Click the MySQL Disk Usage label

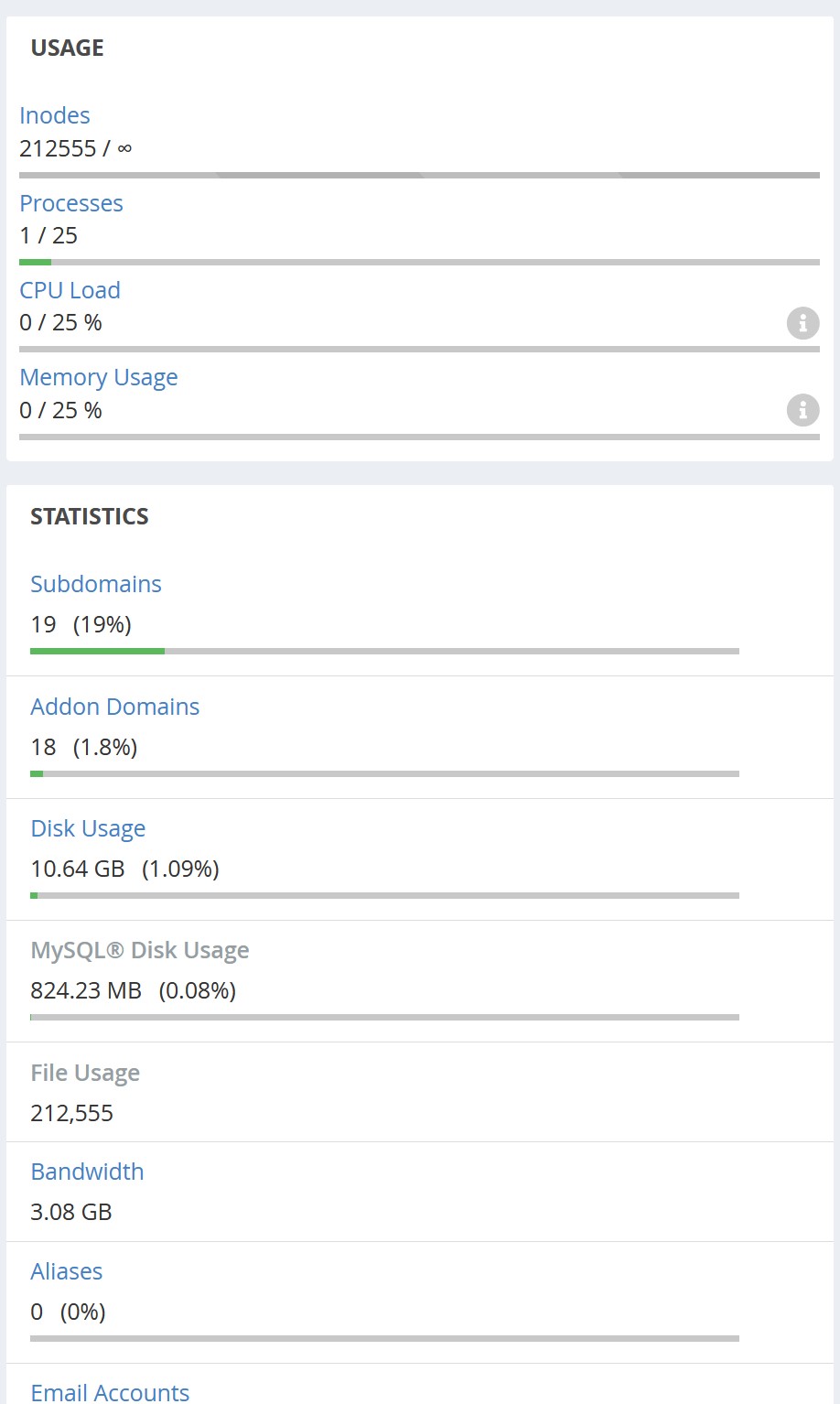click(140, 950)
